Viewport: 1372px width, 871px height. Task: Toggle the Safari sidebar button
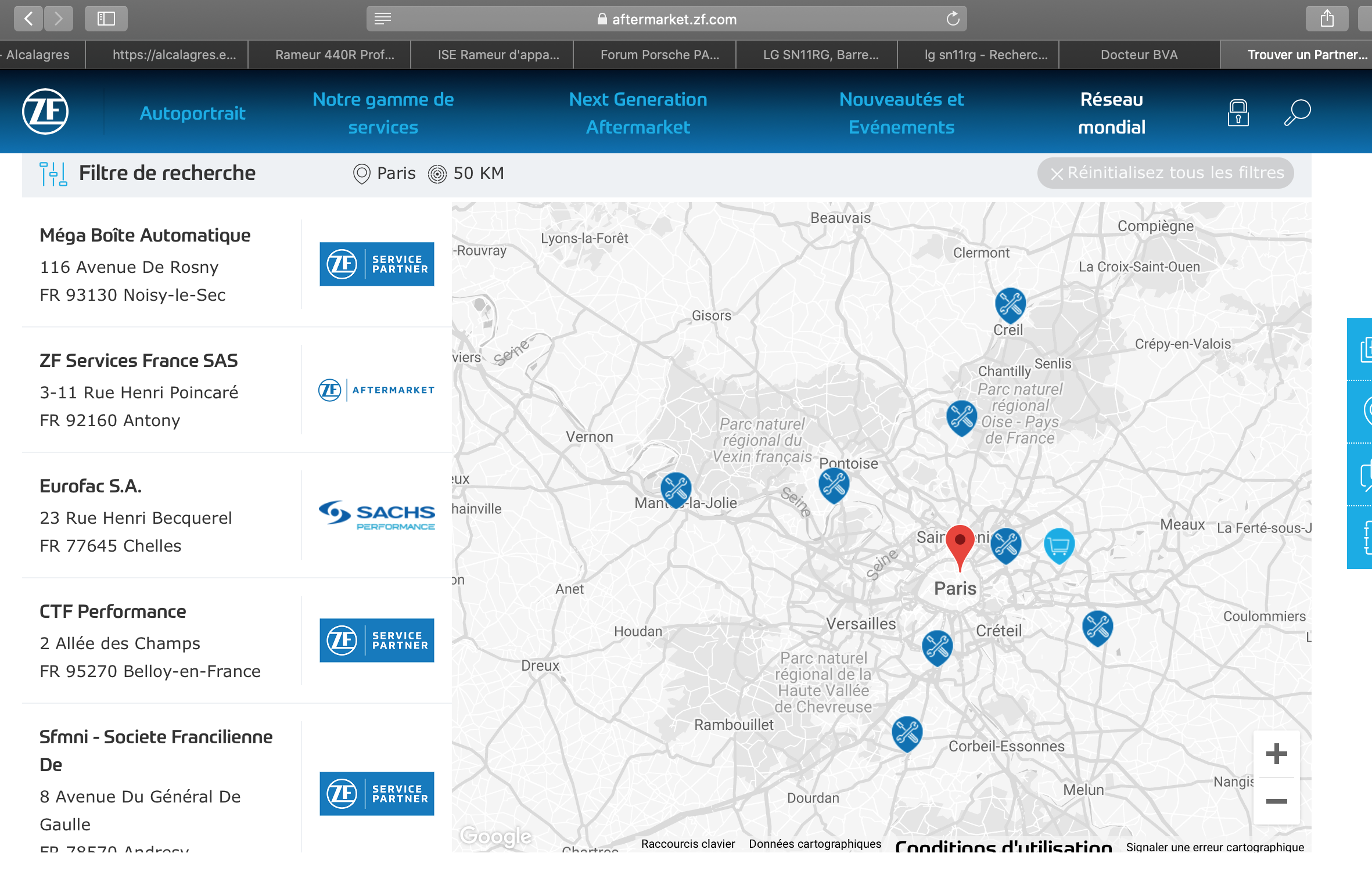coord(106,19)
